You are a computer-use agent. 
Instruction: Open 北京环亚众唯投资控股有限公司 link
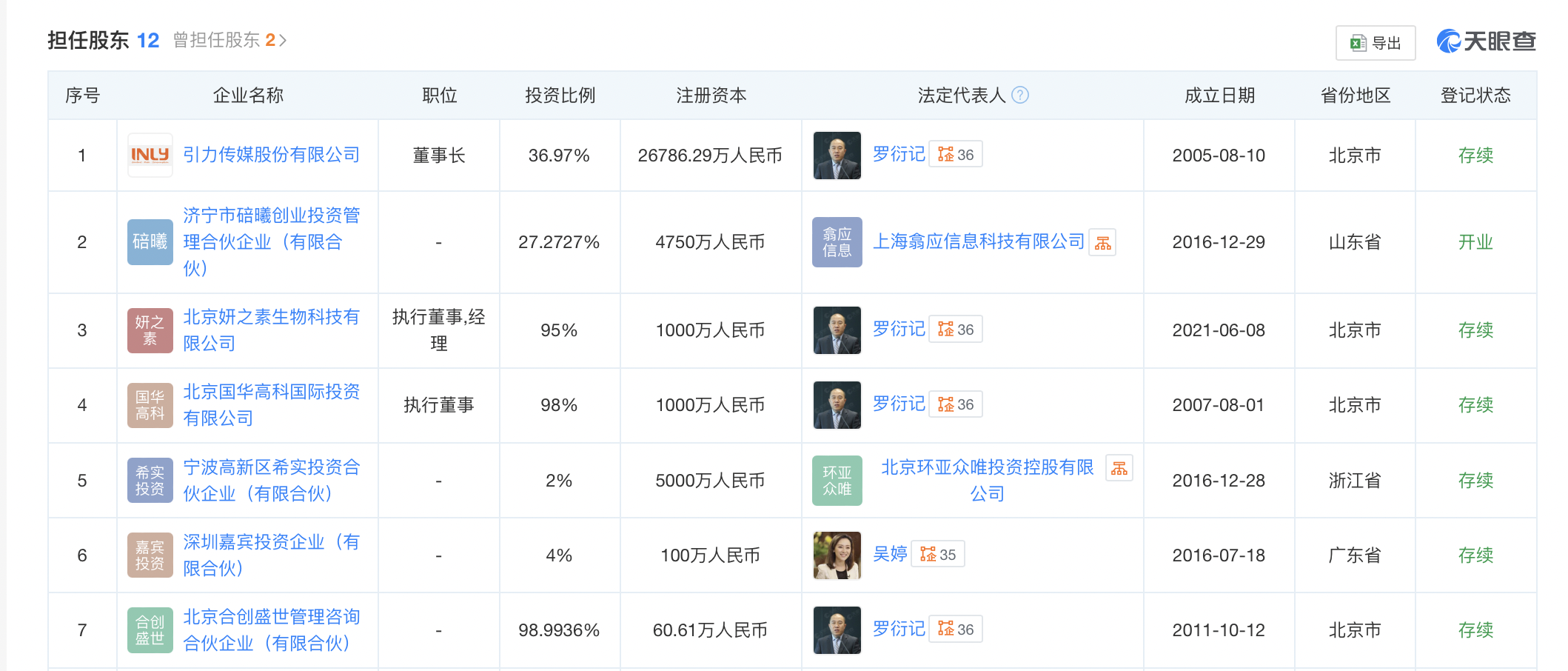click(x=988, y=480)
